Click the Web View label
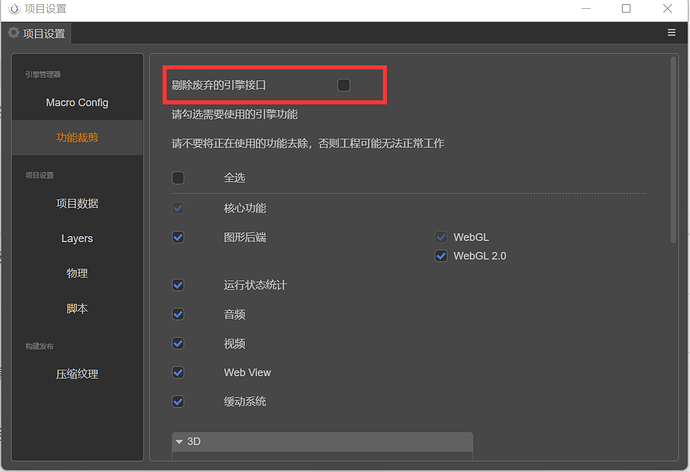 tap(247, 373)
